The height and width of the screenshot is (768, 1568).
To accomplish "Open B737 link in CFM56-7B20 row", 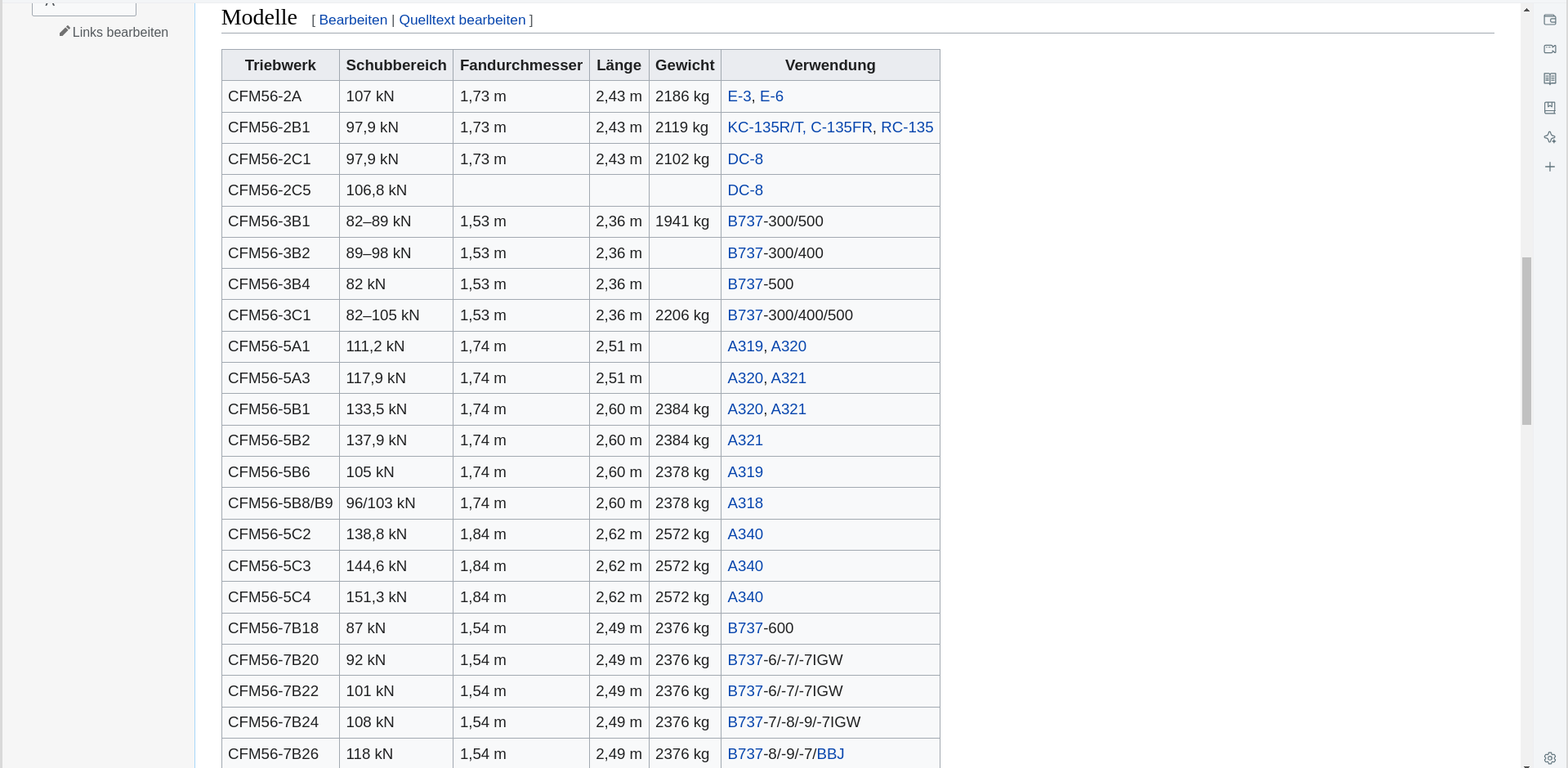I will pyautogui.click(x=745, y=660).
